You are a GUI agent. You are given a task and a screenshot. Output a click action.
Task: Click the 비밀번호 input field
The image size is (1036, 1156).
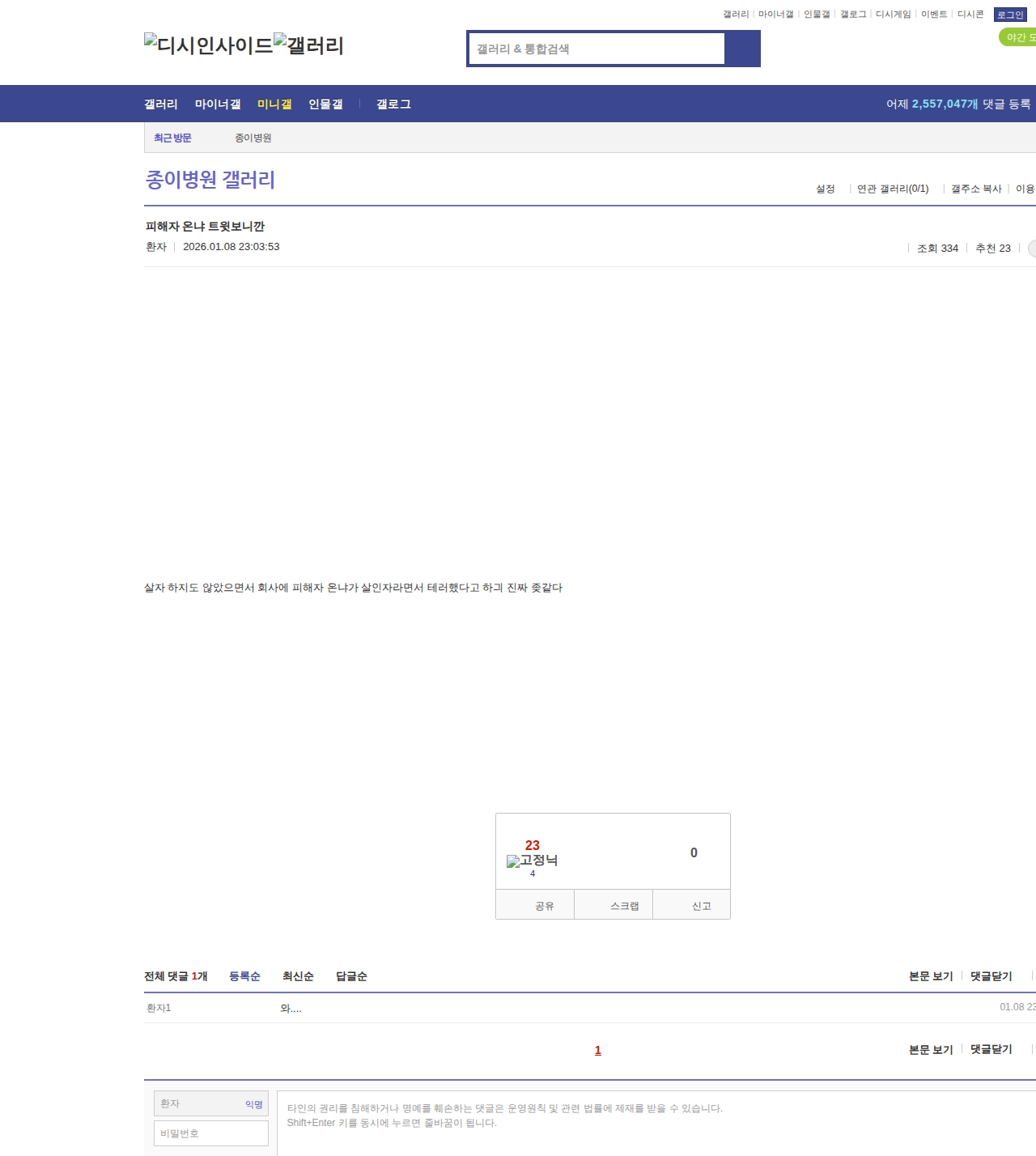[211, 1133]
